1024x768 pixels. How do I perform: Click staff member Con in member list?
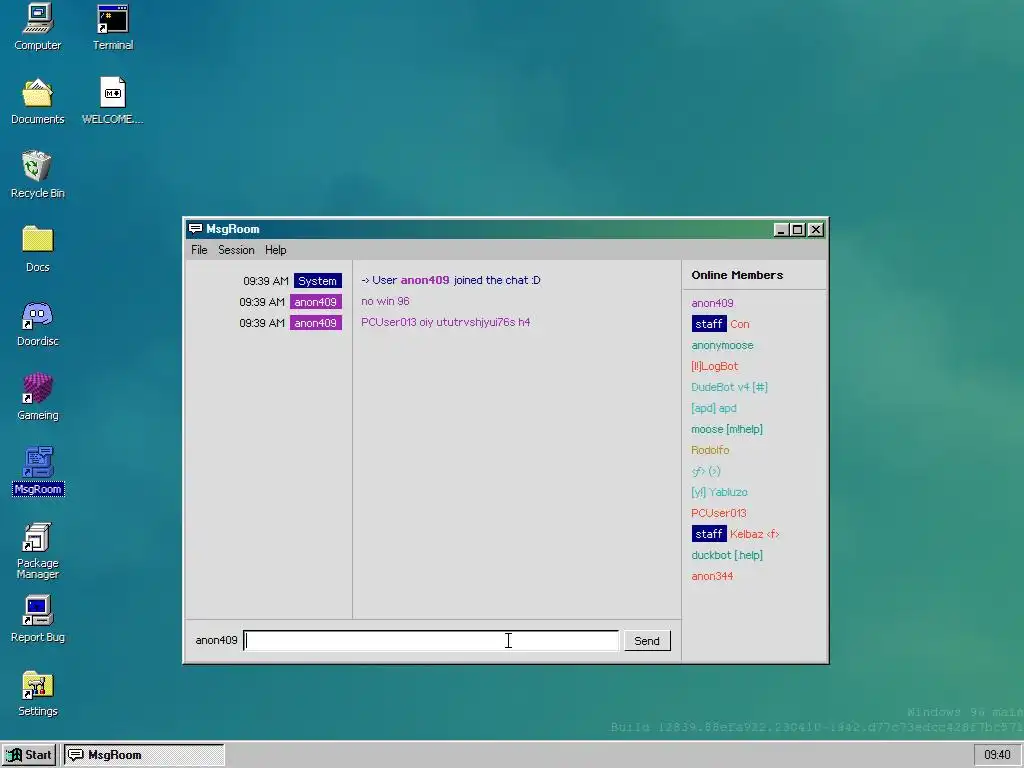739,324
